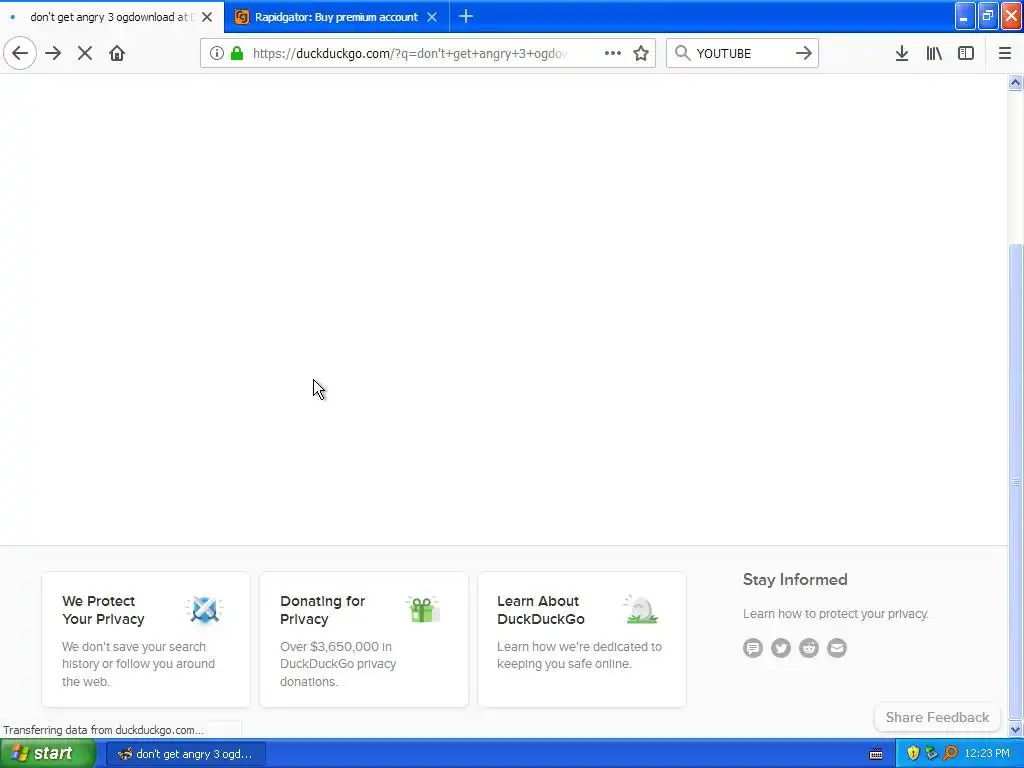1024x768 pixels.
Task: Click the on-screen keyboard tray icon
Action: coord(876,754)
